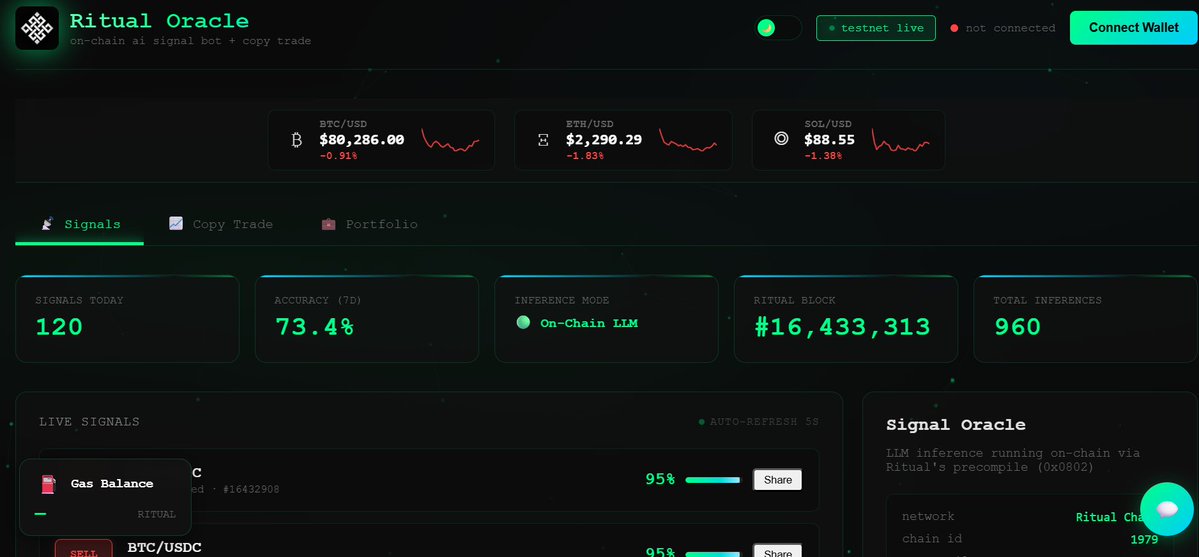Click the SELL badge on BTC/USDC signal

[x=83, y=549]
